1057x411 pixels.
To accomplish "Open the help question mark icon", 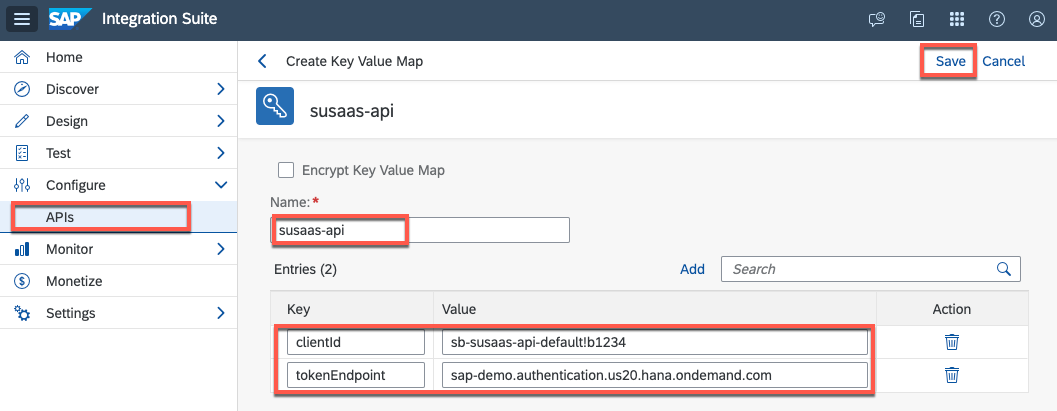I will pyautogui.click(x=996, y=20).
